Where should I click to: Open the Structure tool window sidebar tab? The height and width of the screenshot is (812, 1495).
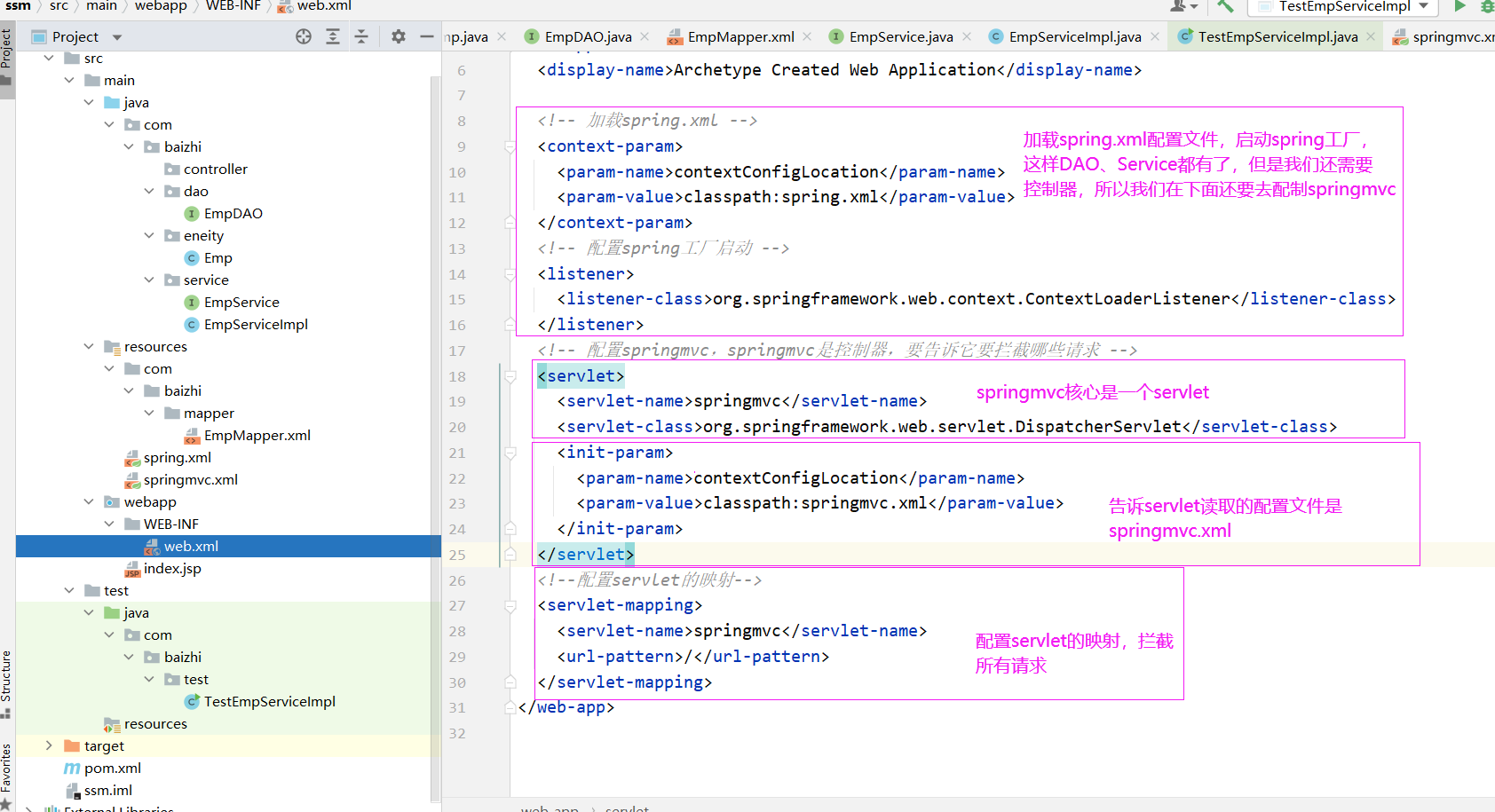tap(7, 684)
